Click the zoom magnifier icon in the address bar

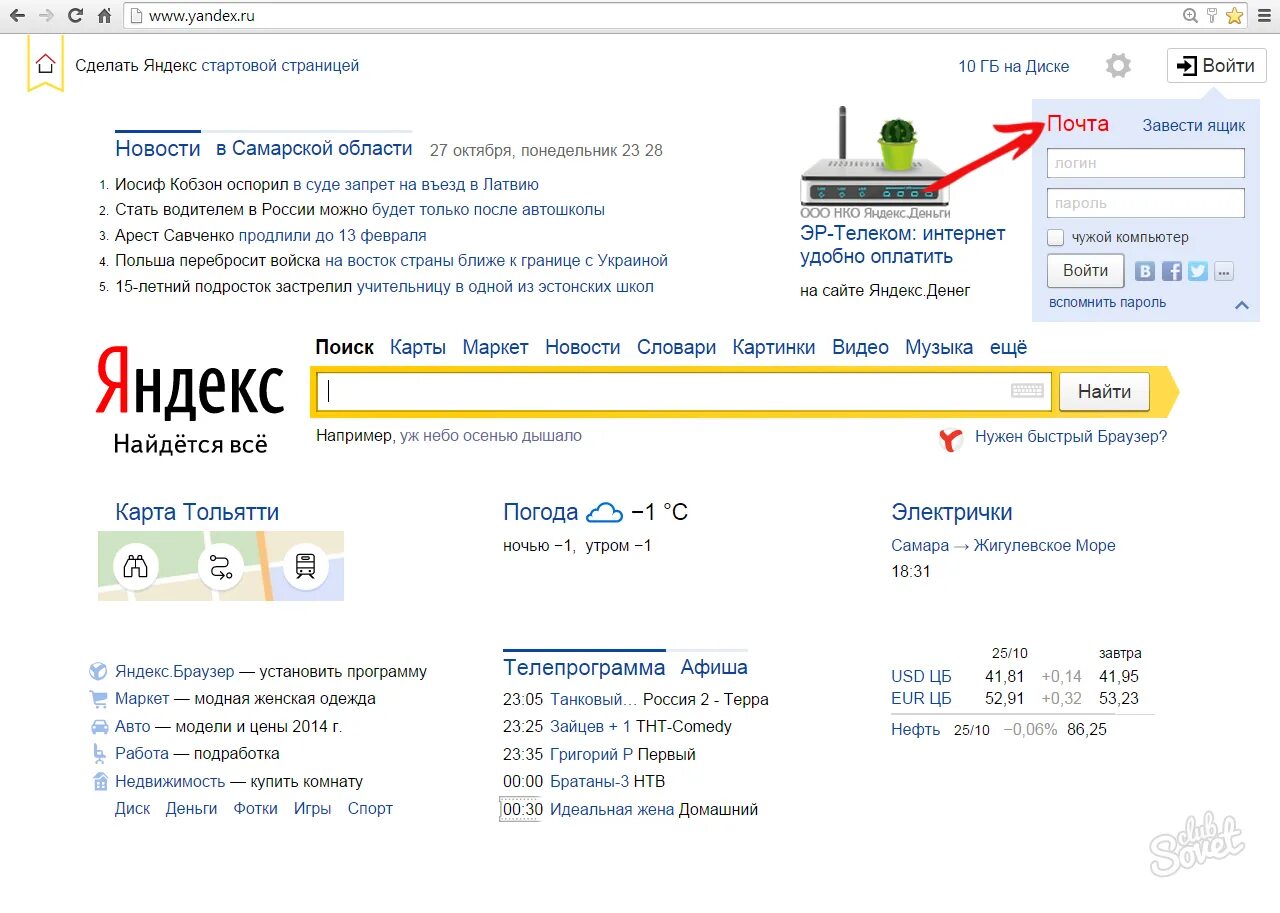[1190, 15]
